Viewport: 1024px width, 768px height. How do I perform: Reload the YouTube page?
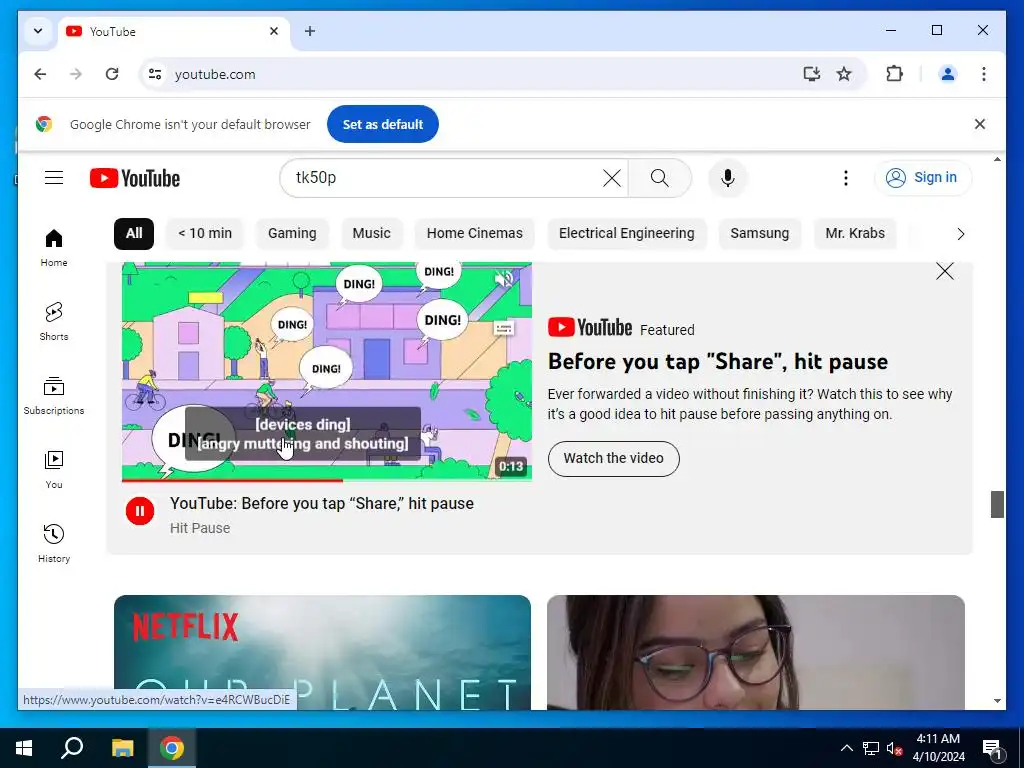pyautogui.click(x=112, y=74)
